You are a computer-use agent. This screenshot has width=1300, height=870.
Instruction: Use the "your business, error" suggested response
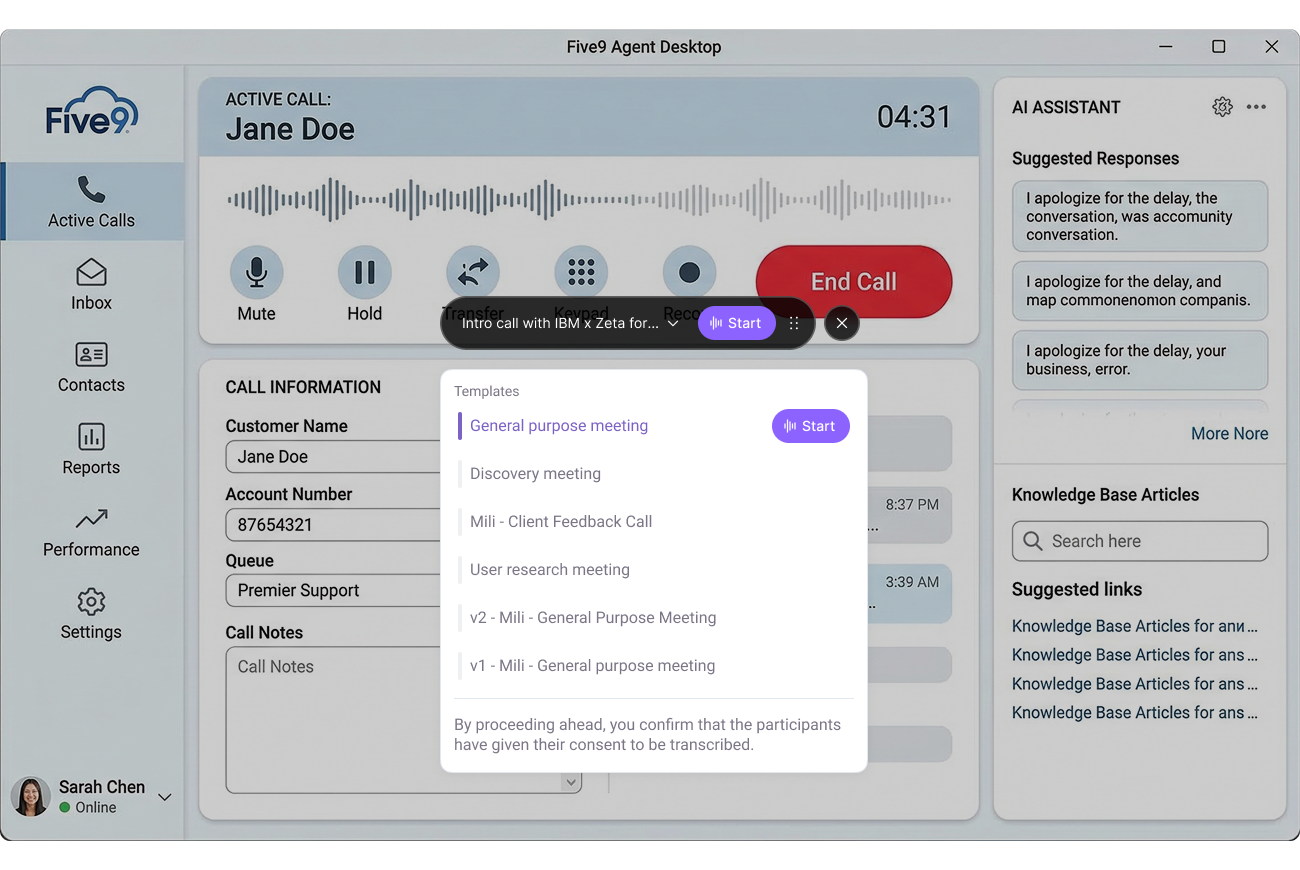[x=1140, y=360]
